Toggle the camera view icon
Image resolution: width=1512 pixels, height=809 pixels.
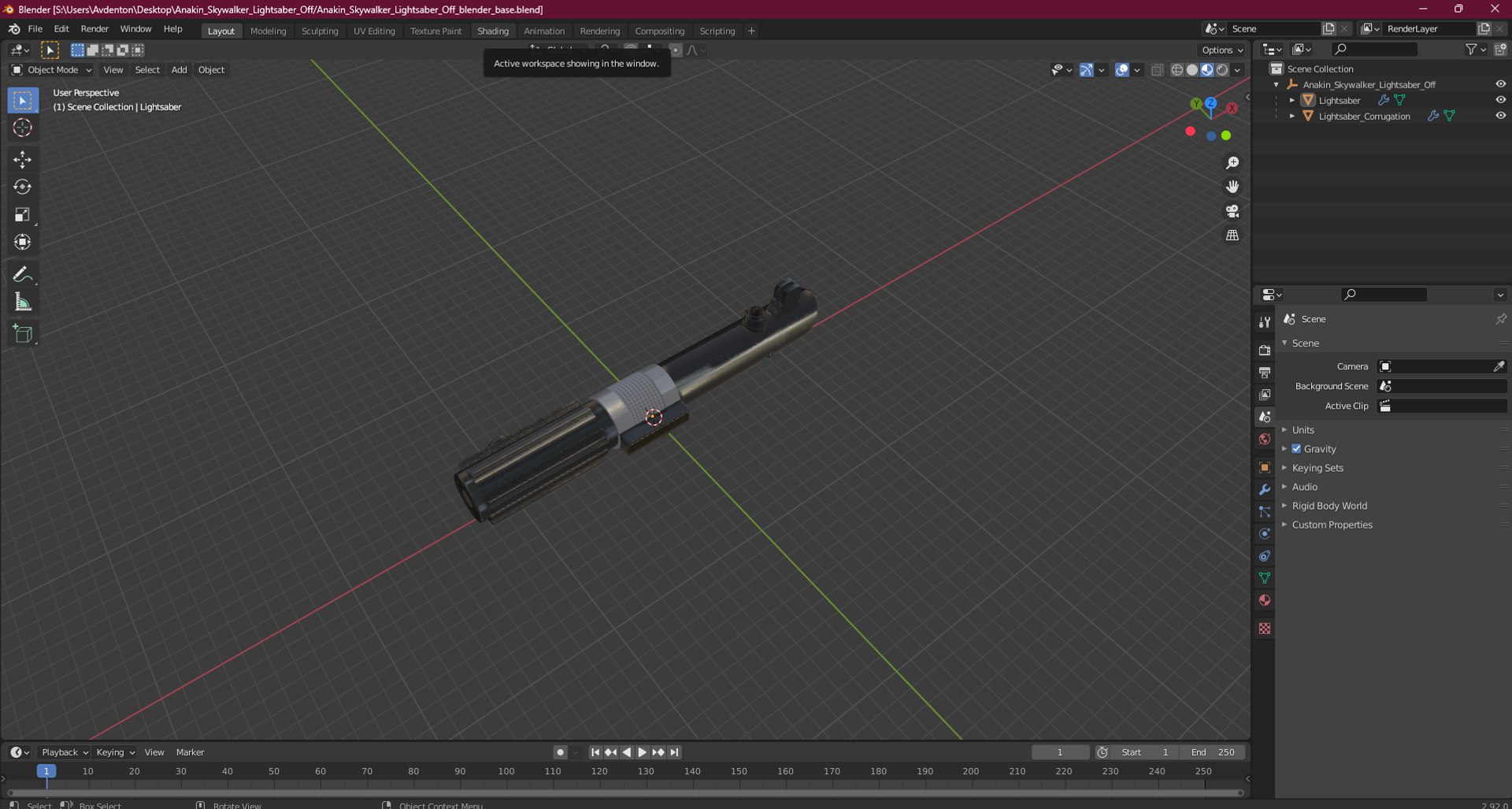1232,211
